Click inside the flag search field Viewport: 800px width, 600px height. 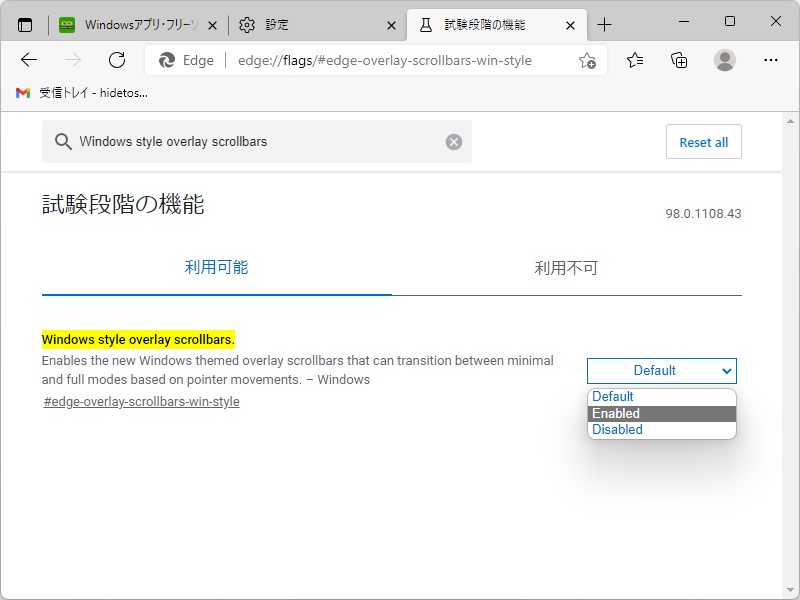(250, 141)
